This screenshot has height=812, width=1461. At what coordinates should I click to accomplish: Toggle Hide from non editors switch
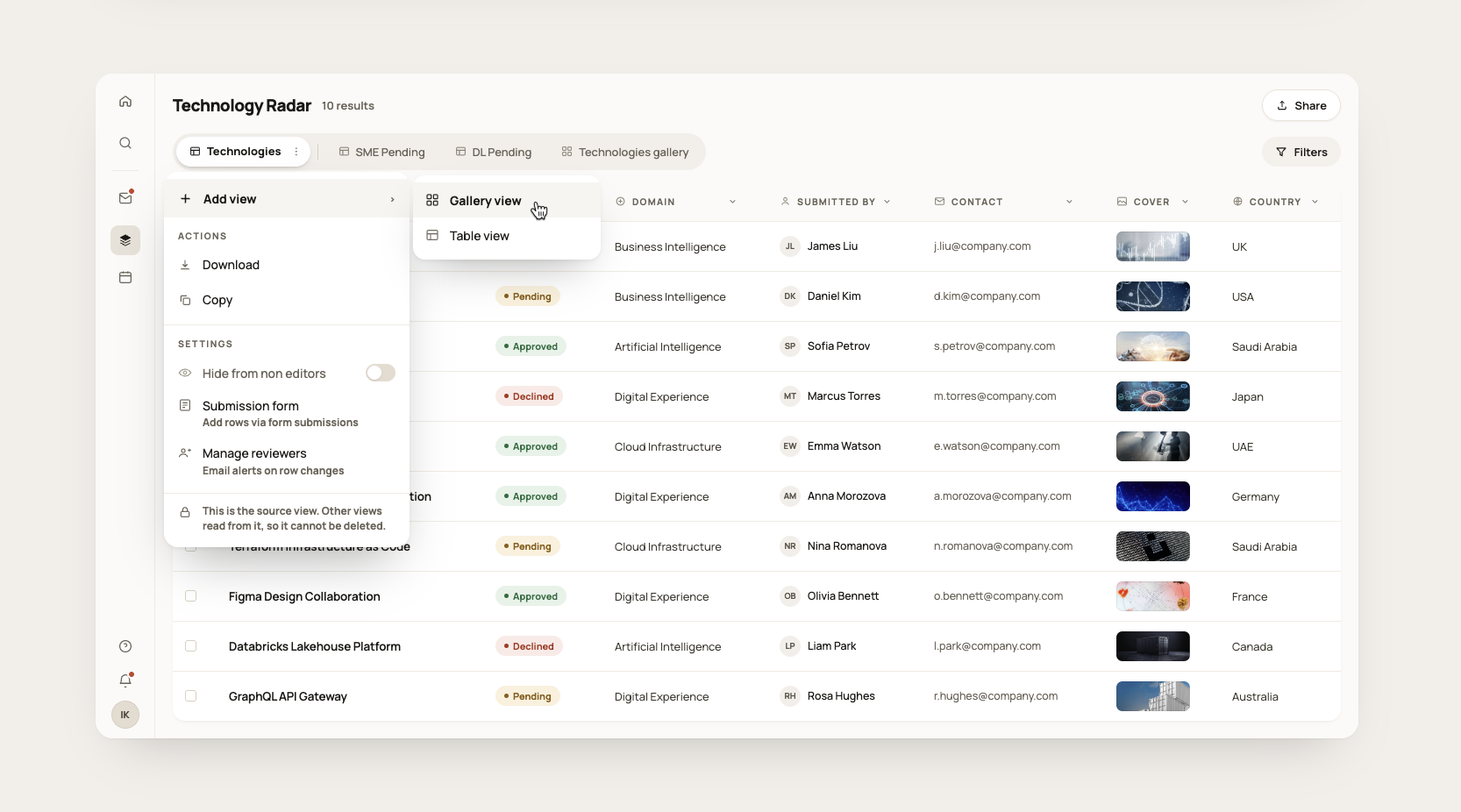pos(381,373)
